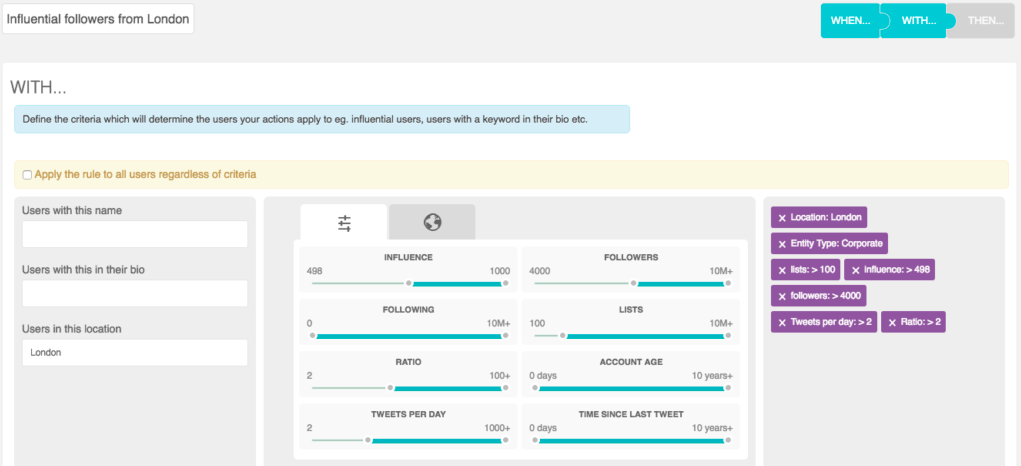Remove the Location: London tag
Image resolution: width=1021 pixels, height=466 pixels.
(782, 218)
